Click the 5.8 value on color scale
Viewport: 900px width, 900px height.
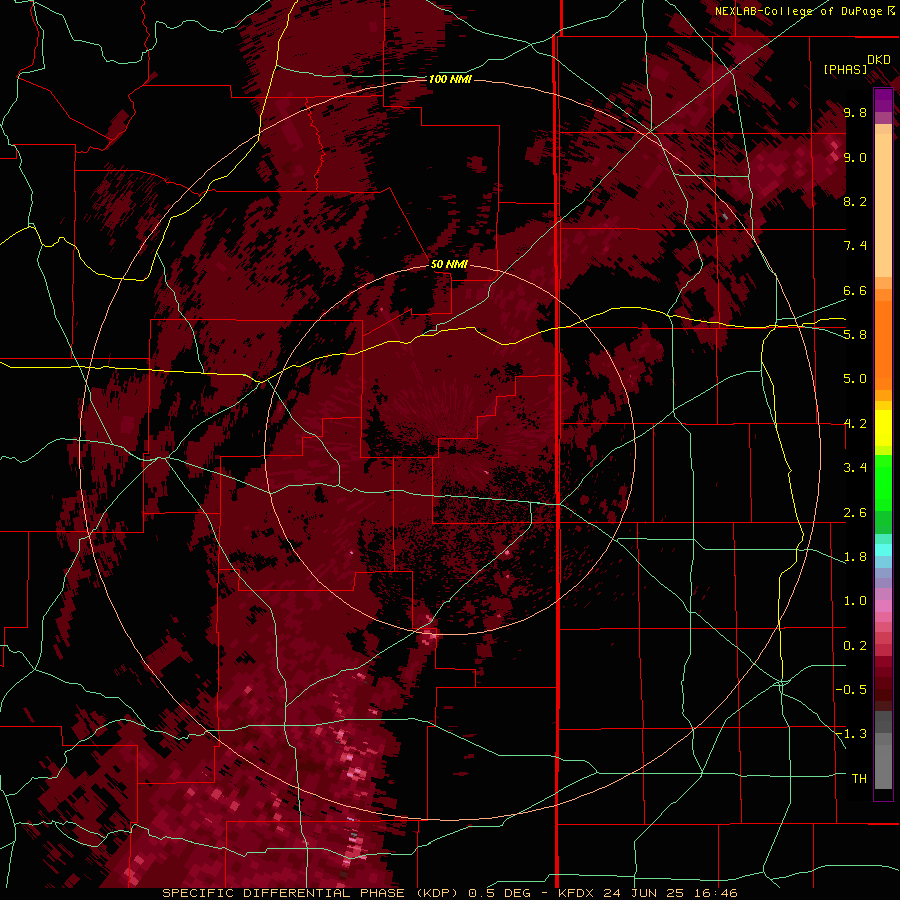855,335
